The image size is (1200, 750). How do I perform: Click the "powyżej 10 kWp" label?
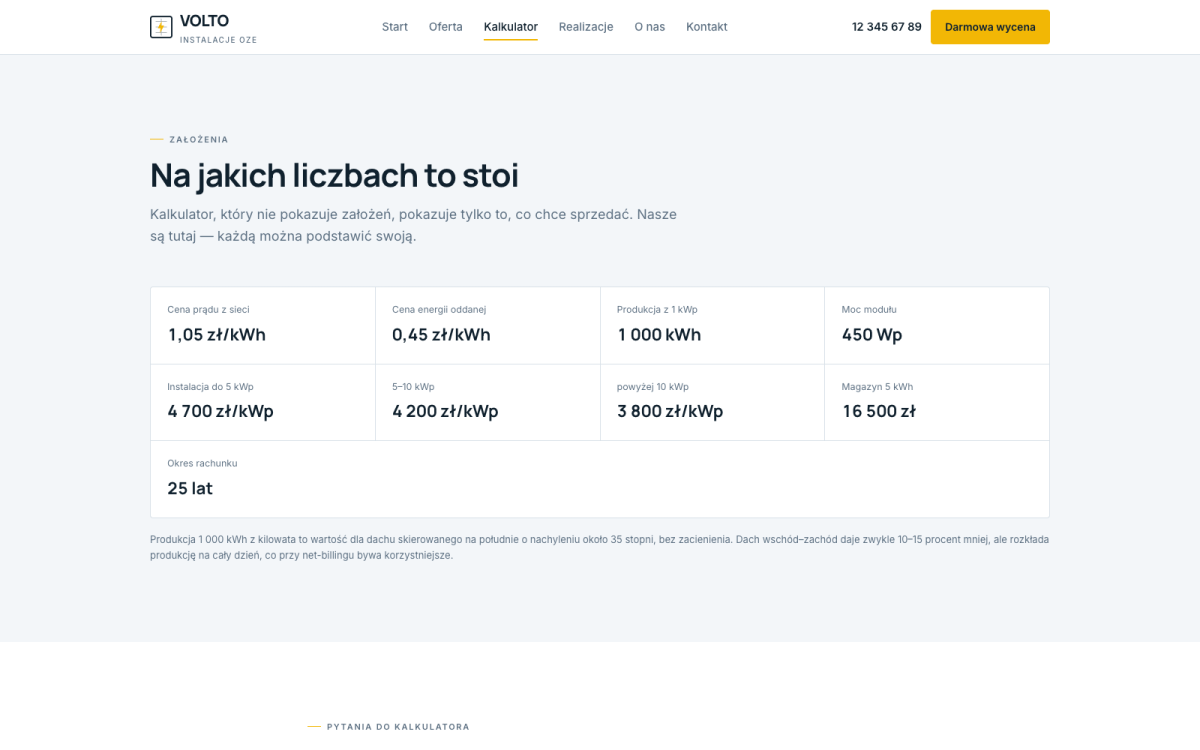653,387
